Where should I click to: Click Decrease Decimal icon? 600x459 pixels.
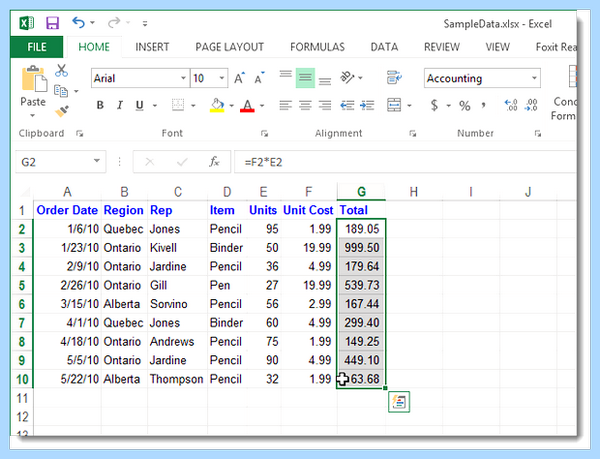[532, 105]
